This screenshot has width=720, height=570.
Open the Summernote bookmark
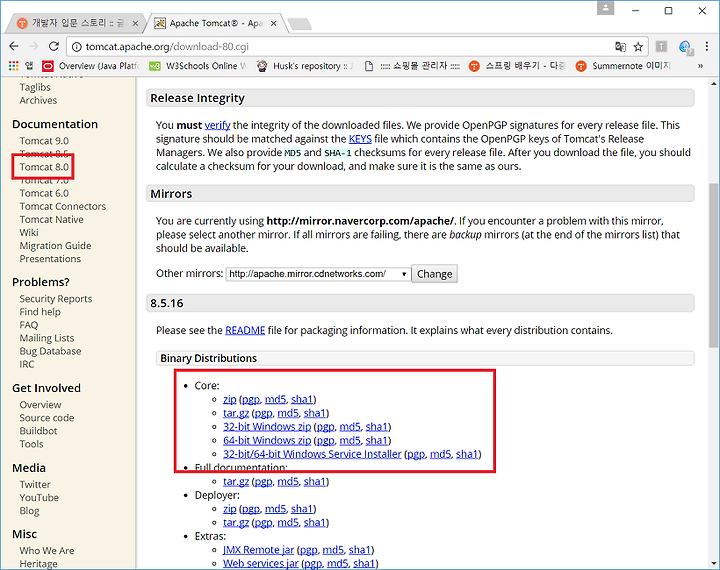tap(623, 66)
